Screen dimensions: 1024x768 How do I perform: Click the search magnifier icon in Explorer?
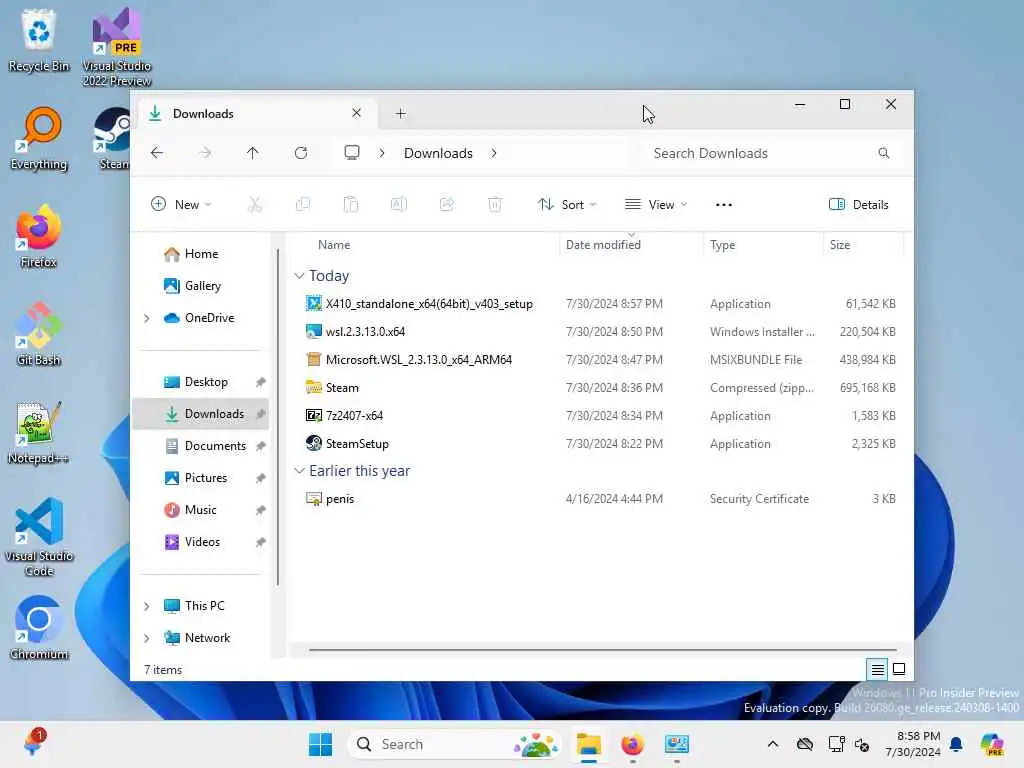(884, 153)
